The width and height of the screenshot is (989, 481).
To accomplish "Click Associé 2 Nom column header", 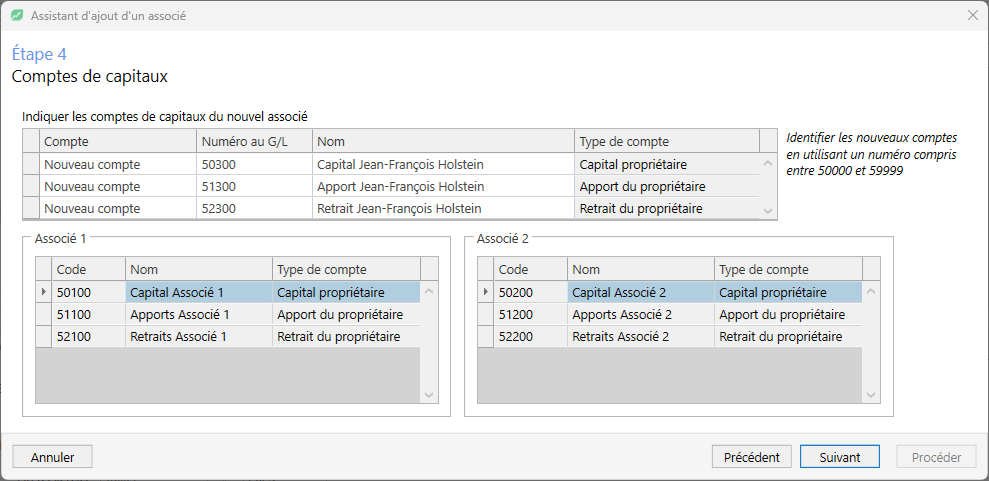I will 641,269.
